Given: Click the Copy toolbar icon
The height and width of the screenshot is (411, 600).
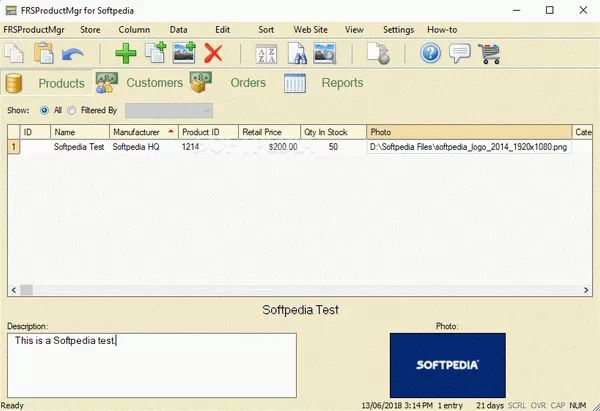Looking at the screenshot, I should pyautogui.click(x=14, y=53).
